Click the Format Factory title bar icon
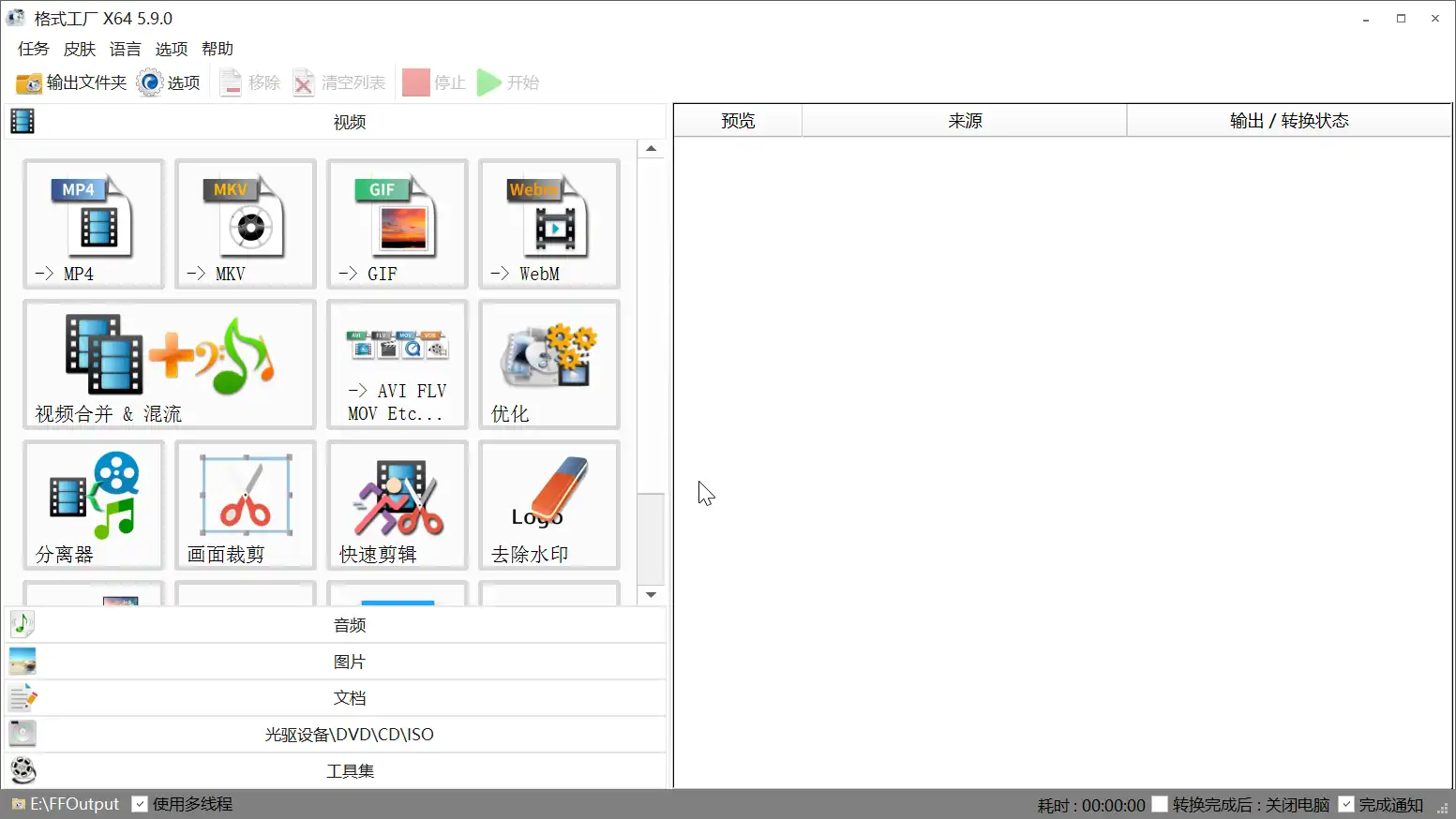The height and width of the screenshot is (819, 1456). coord(16,18)
